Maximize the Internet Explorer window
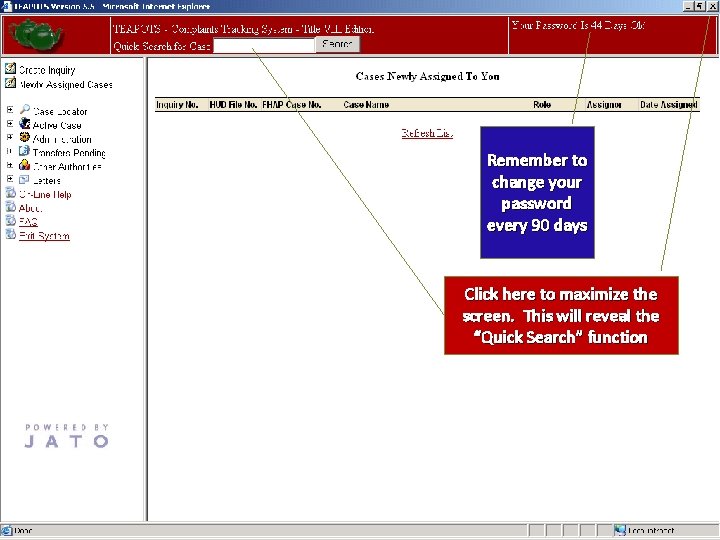720x540 pixels. pos(699,6)
